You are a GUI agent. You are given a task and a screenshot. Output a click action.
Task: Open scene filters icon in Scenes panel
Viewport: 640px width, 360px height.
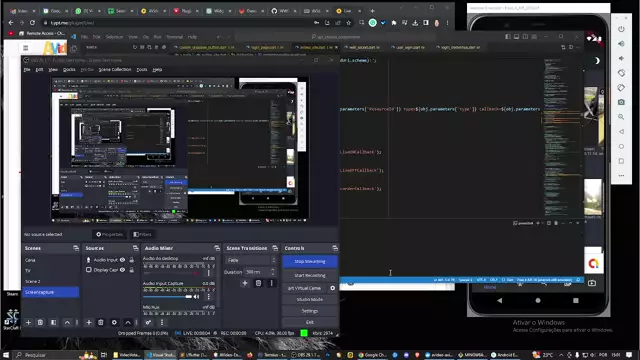click(53, 322)
